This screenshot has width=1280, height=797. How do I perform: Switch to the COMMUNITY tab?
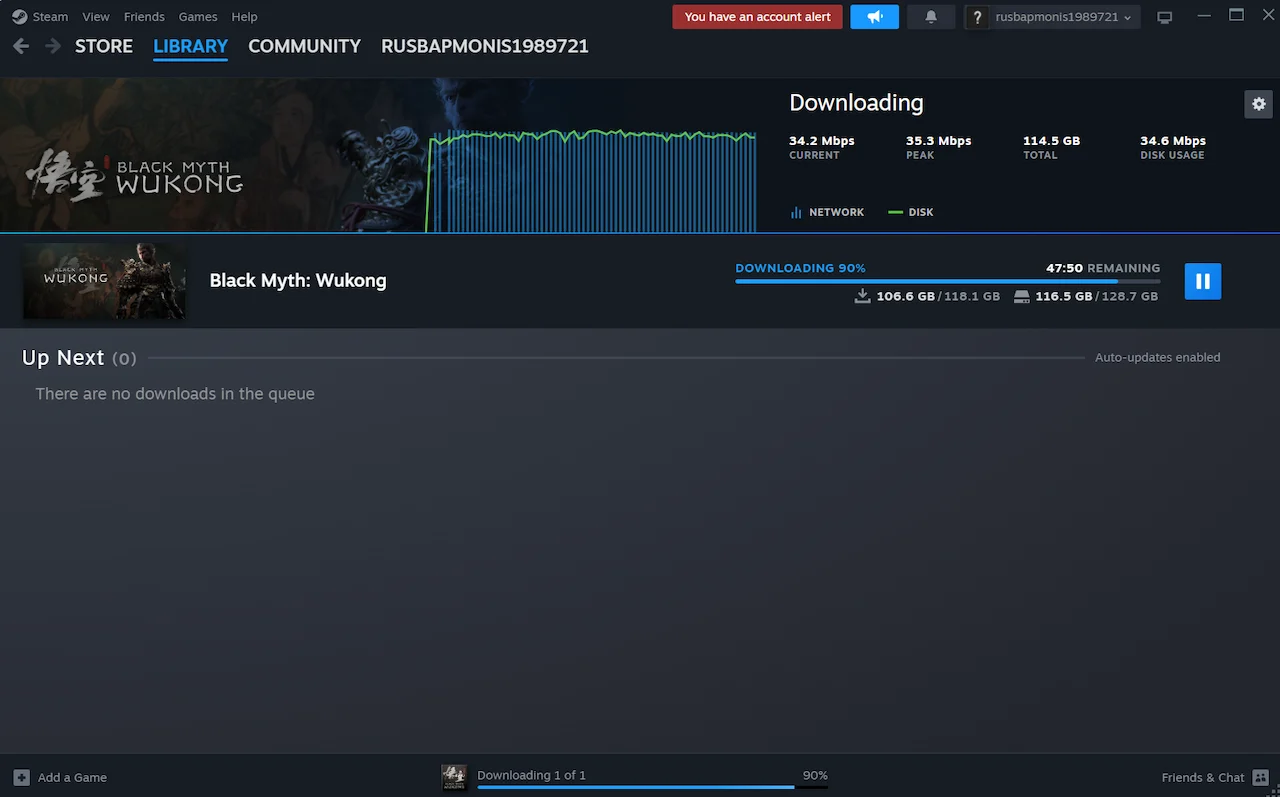pos(304,46)
